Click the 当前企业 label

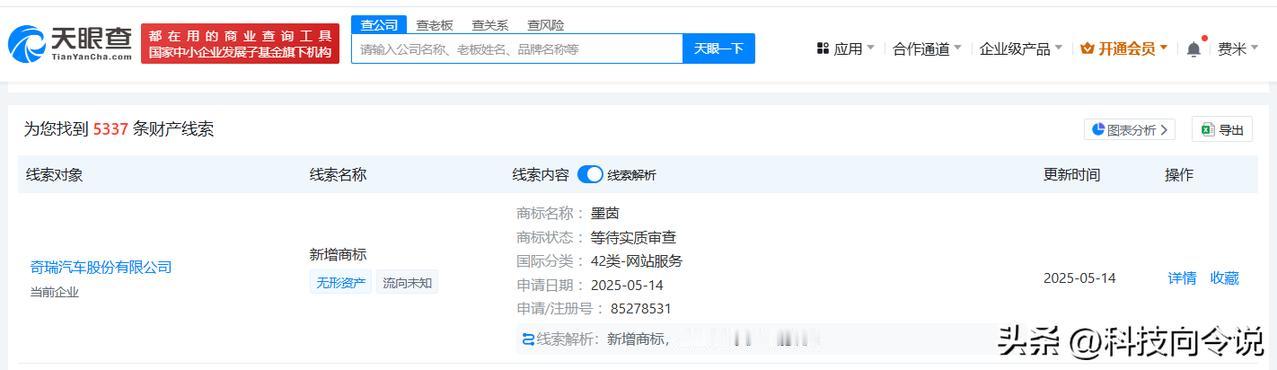54,292
